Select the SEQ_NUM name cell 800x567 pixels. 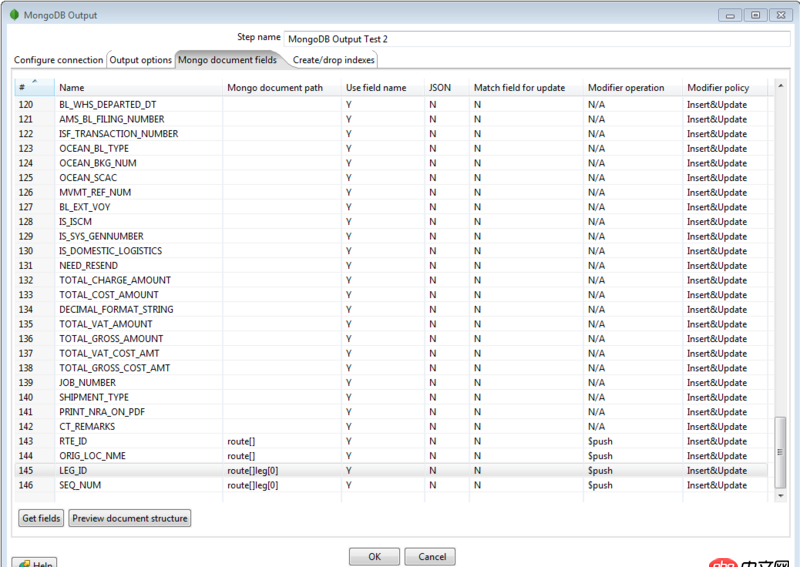(x=138, y=485)
